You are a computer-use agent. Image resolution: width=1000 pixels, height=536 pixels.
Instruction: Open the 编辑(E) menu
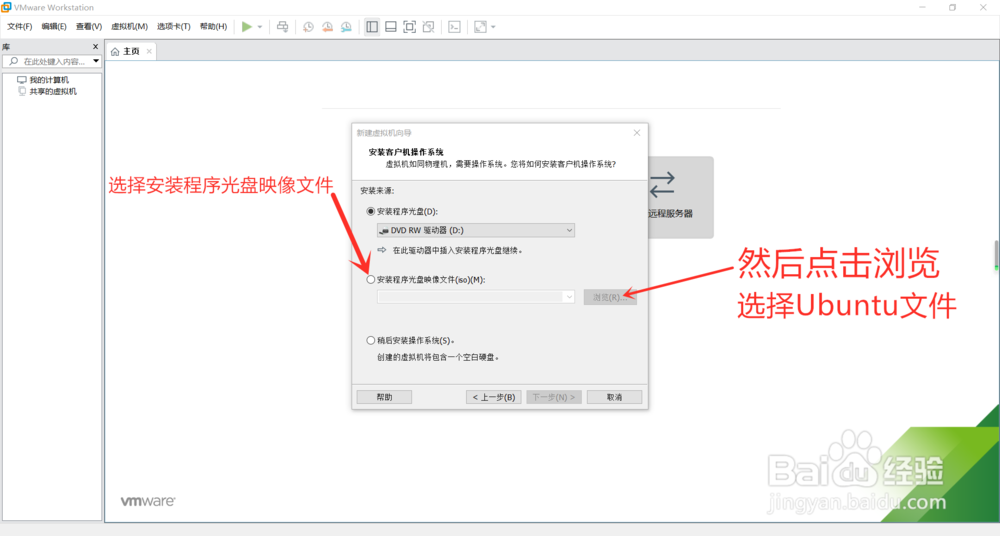coord(54,26)
